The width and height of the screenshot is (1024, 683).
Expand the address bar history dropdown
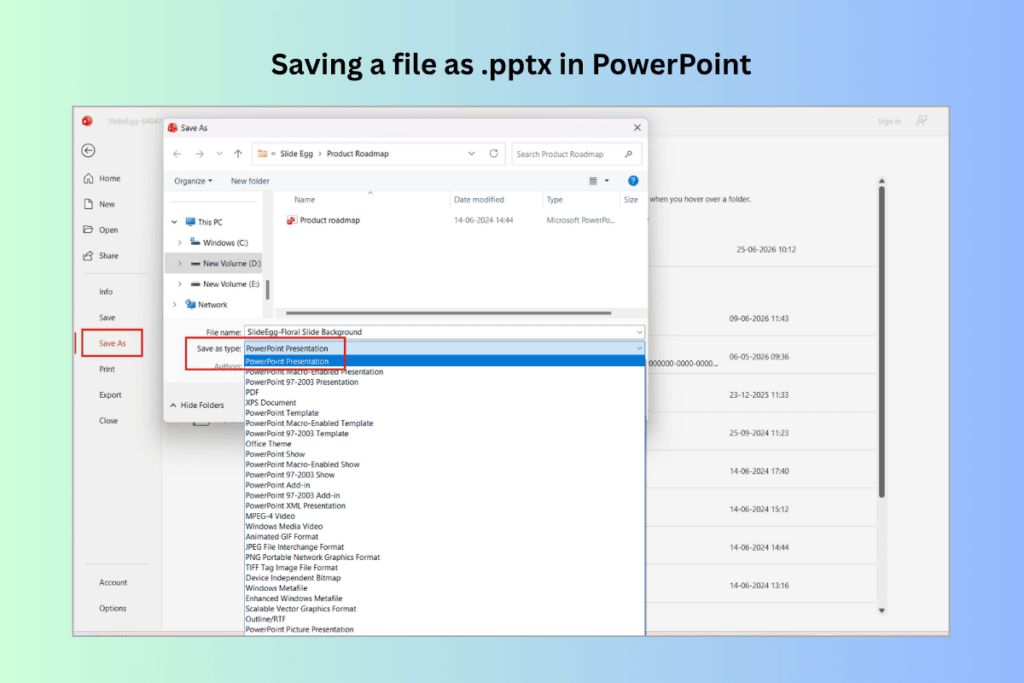point(472,154)
